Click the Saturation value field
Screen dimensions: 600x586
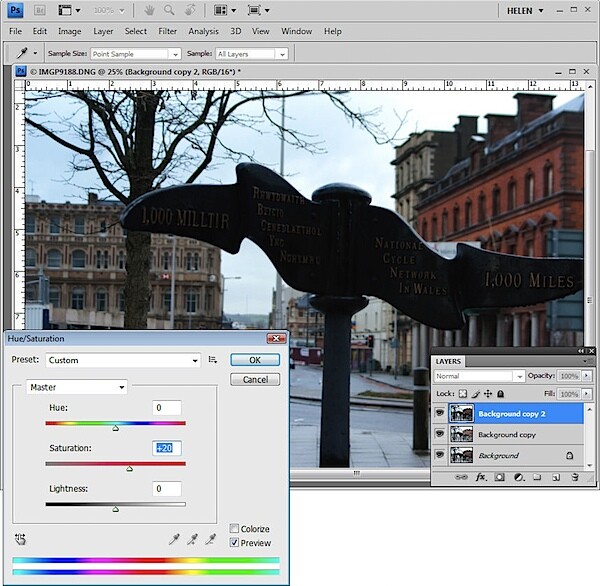(x=167, y=448)
